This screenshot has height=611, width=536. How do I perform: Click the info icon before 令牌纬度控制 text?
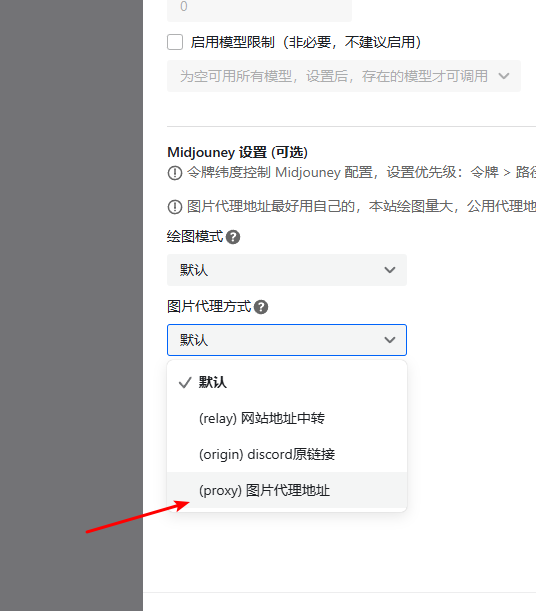coord(175,173)
